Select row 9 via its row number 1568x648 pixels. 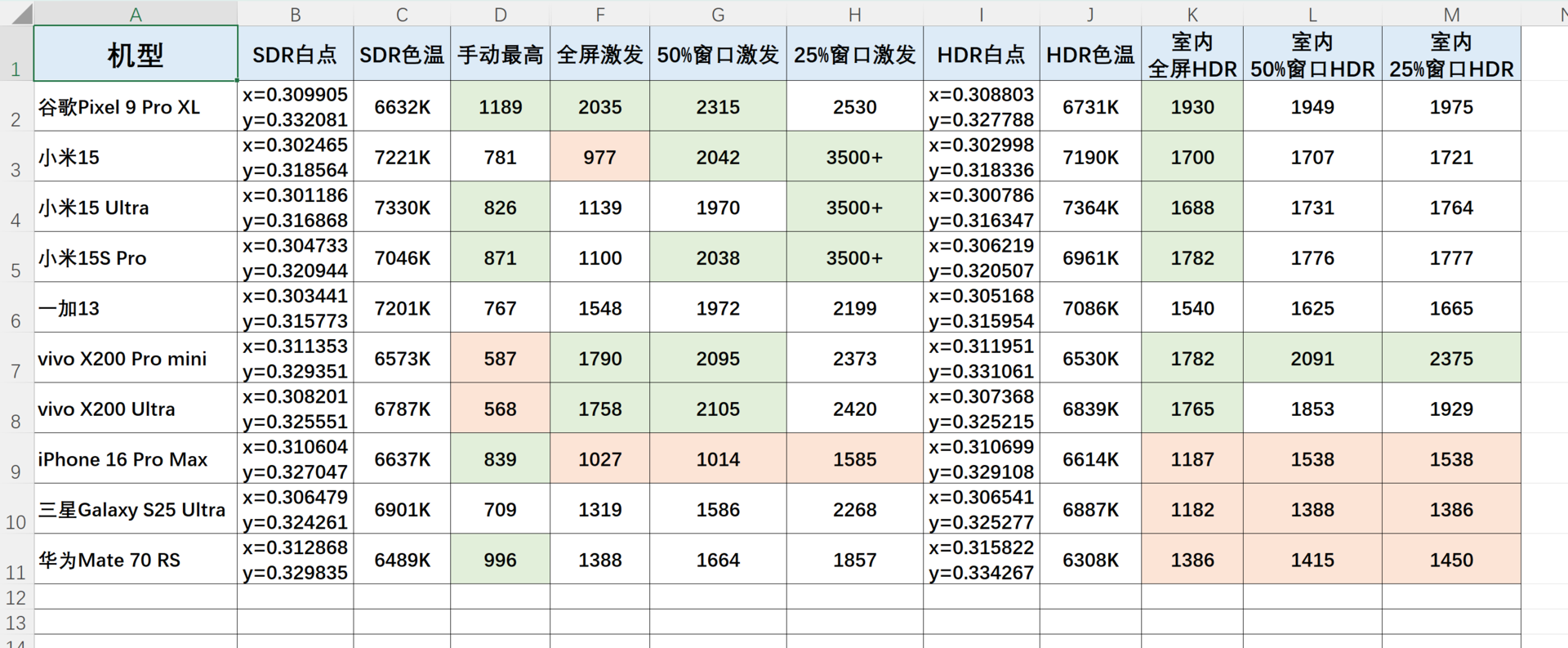point(16,458)
